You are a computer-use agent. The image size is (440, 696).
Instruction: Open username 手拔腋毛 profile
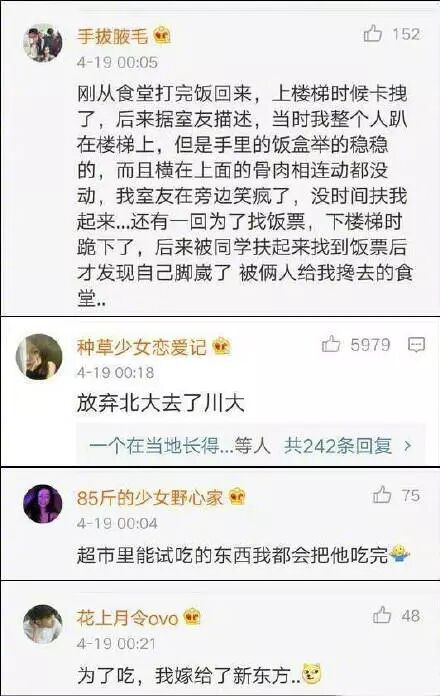coord(112,36)
